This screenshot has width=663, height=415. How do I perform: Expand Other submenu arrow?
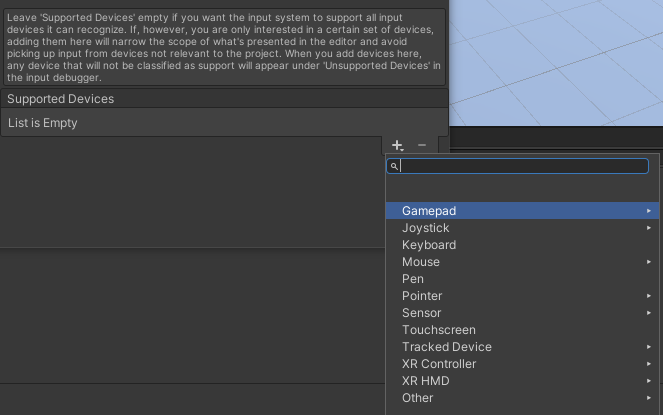(x=649, y=398)
